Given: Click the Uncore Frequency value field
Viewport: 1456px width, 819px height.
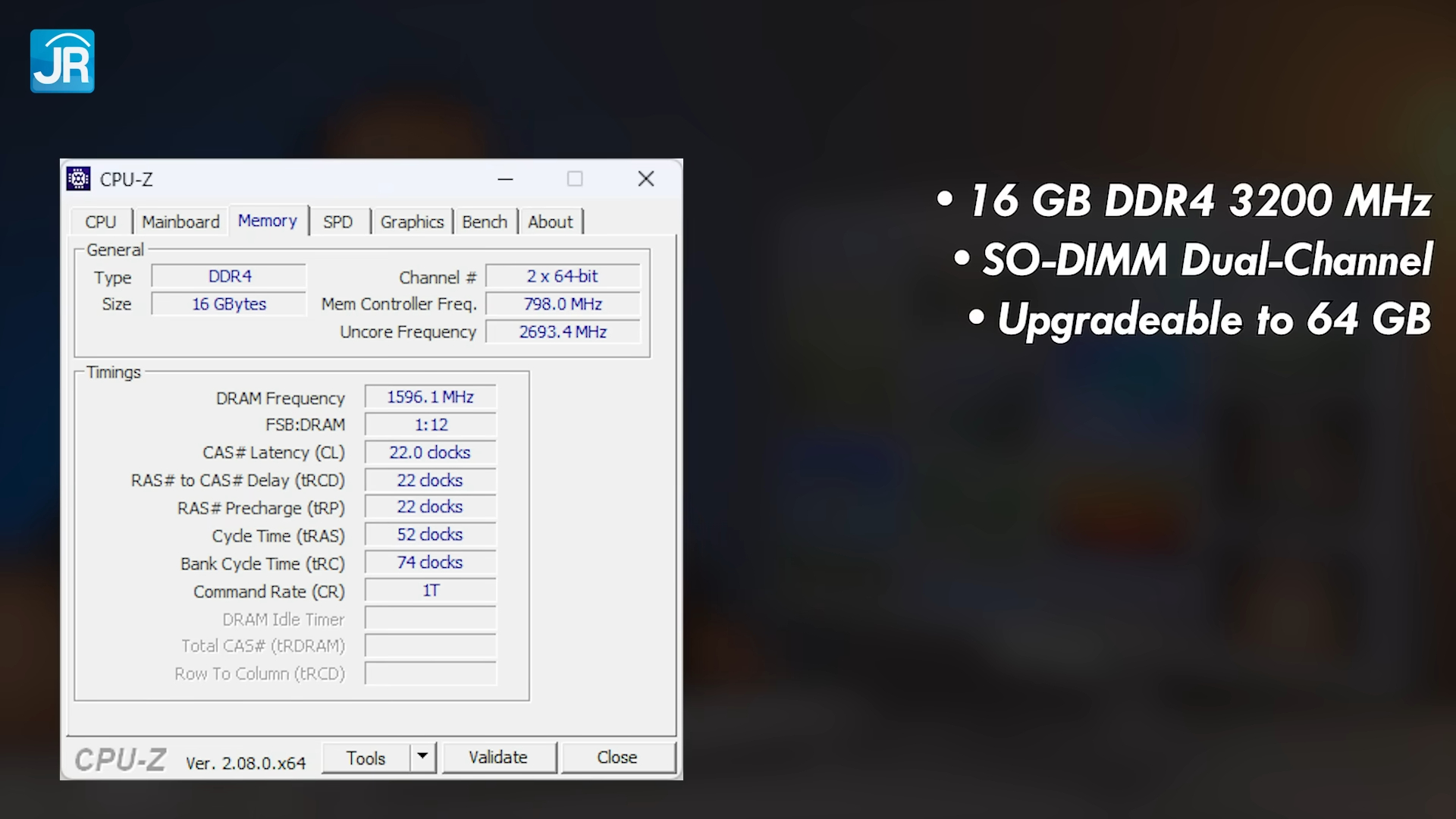Looking at the screenshot, I should [563, 332].
